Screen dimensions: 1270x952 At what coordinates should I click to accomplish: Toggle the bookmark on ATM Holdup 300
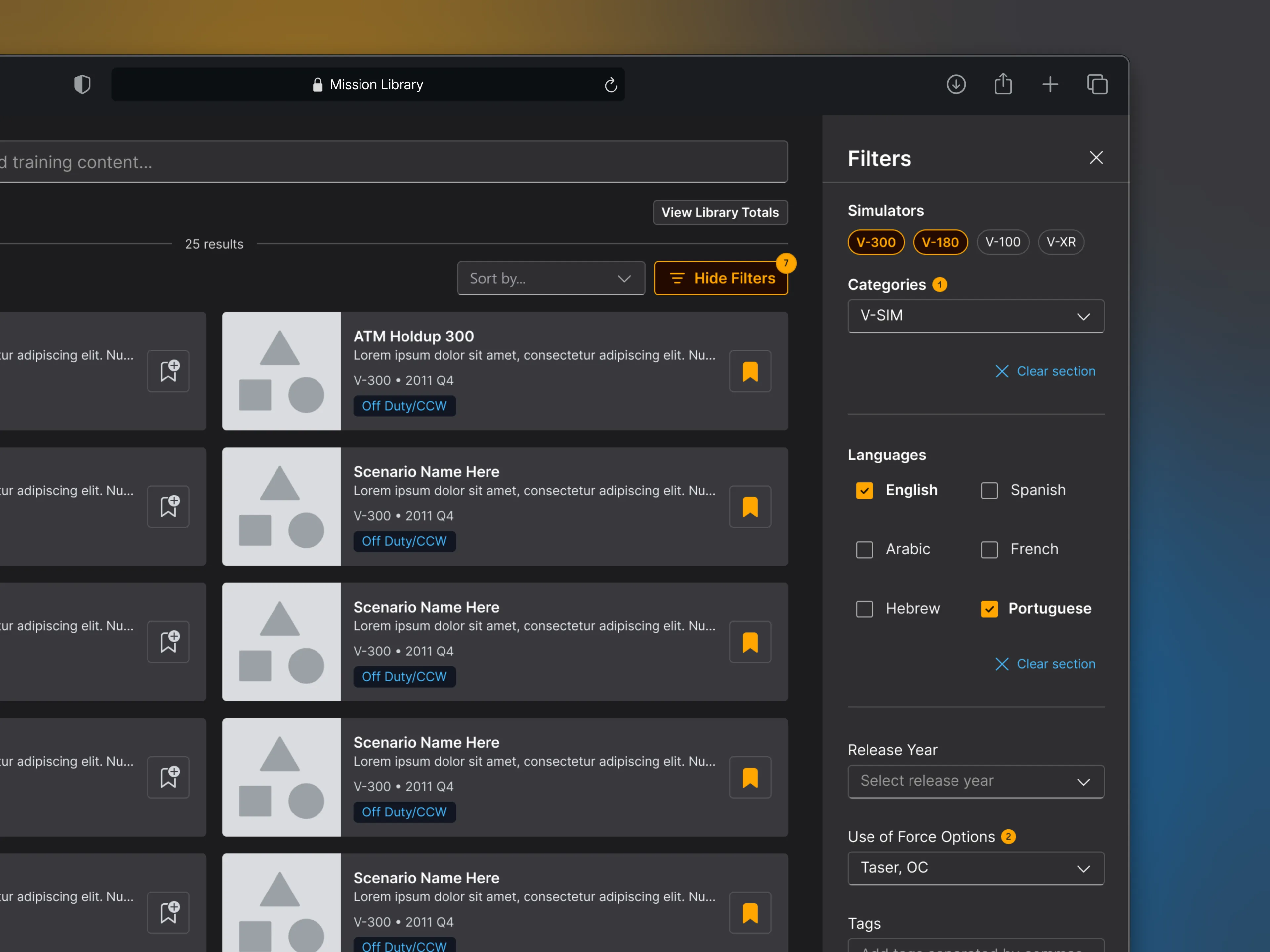(x=750, y=371)
